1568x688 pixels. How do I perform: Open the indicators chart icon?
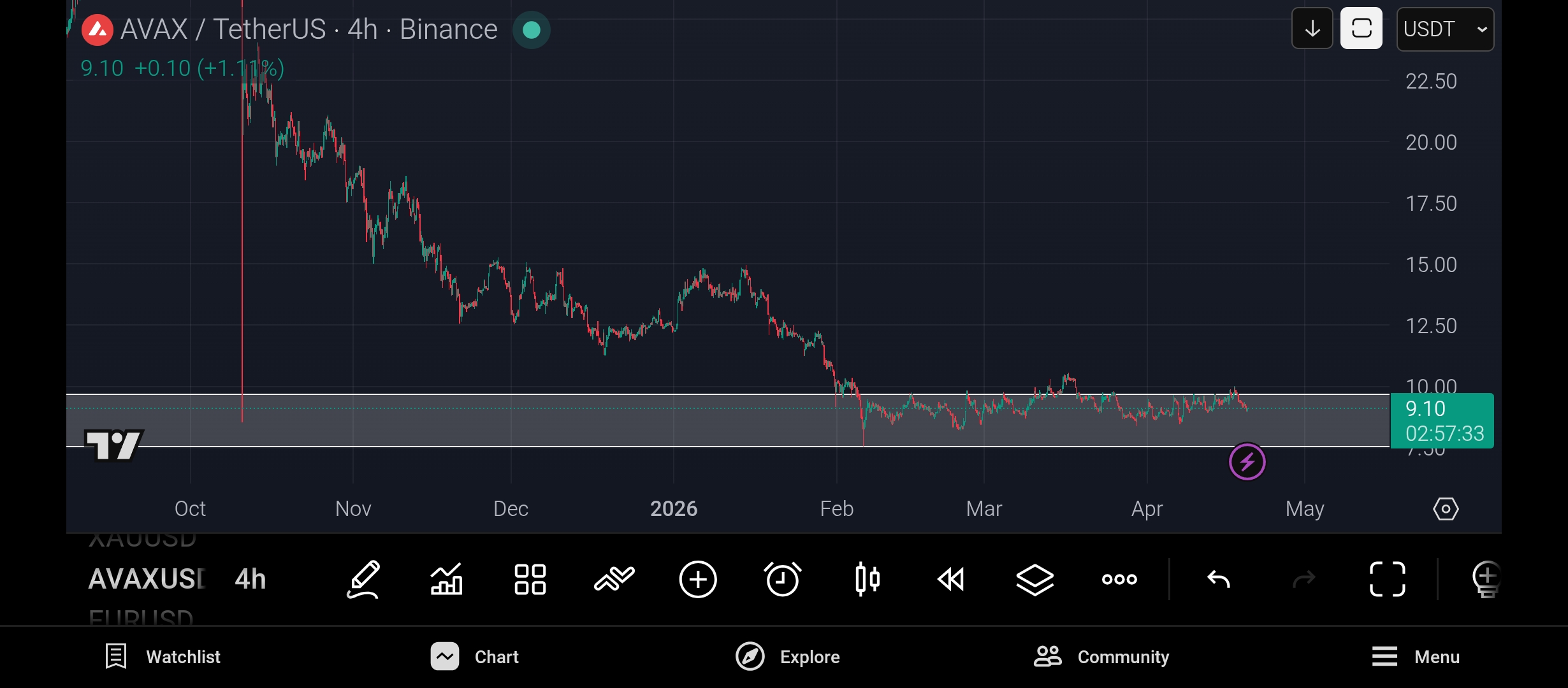pyautogui.click(x=446, y=579)
